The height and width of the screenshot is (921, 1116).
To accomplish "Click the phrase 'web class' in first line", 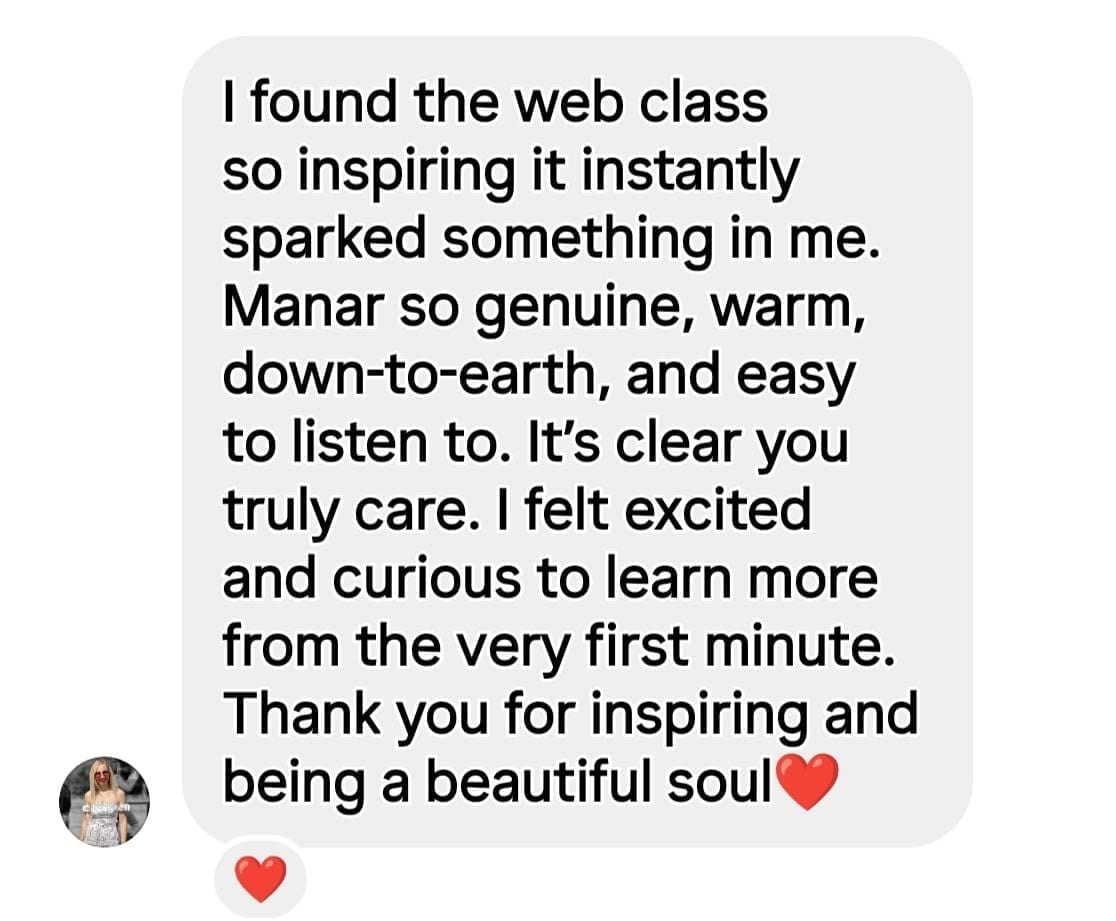I will tap(641, 103).
